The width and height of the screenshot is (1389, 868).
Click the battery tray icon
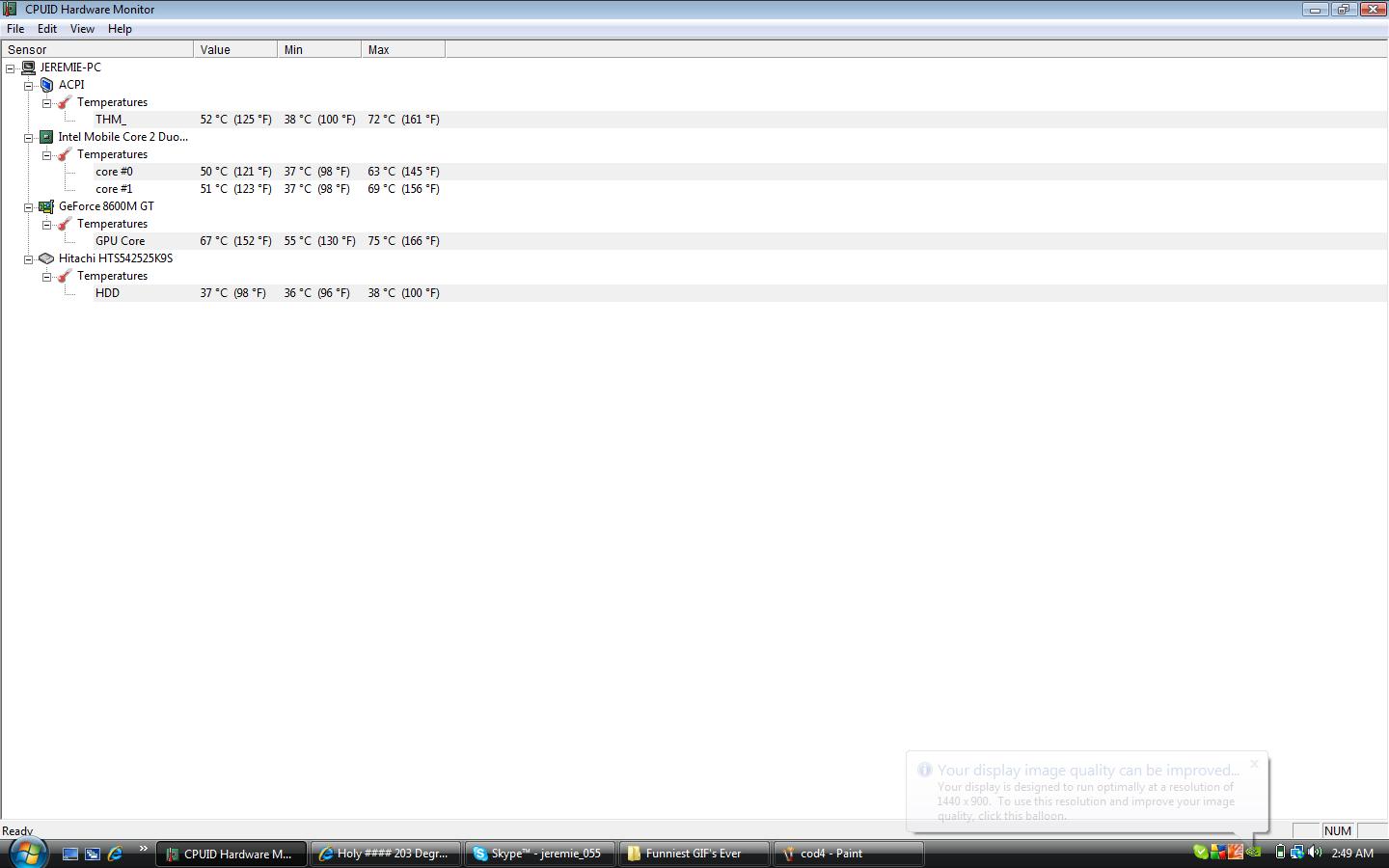(1280, 852)
